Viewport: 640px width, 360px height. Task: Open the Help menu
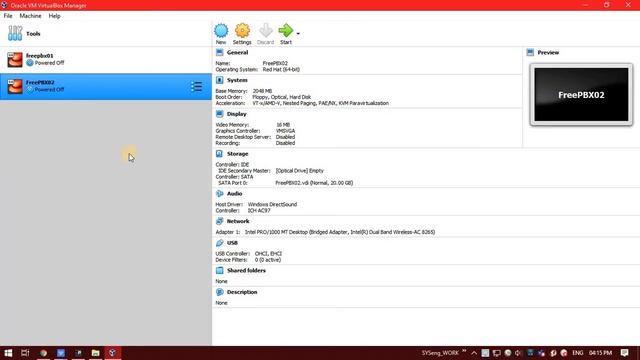tap(54, 16)
